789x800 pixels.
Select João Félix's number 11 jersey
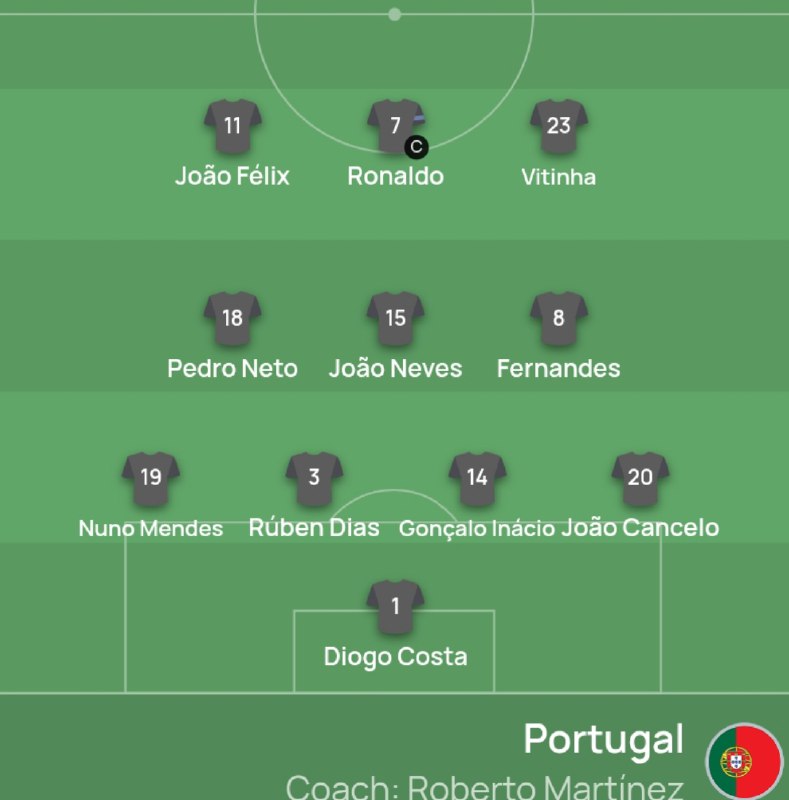coord(233,127)
